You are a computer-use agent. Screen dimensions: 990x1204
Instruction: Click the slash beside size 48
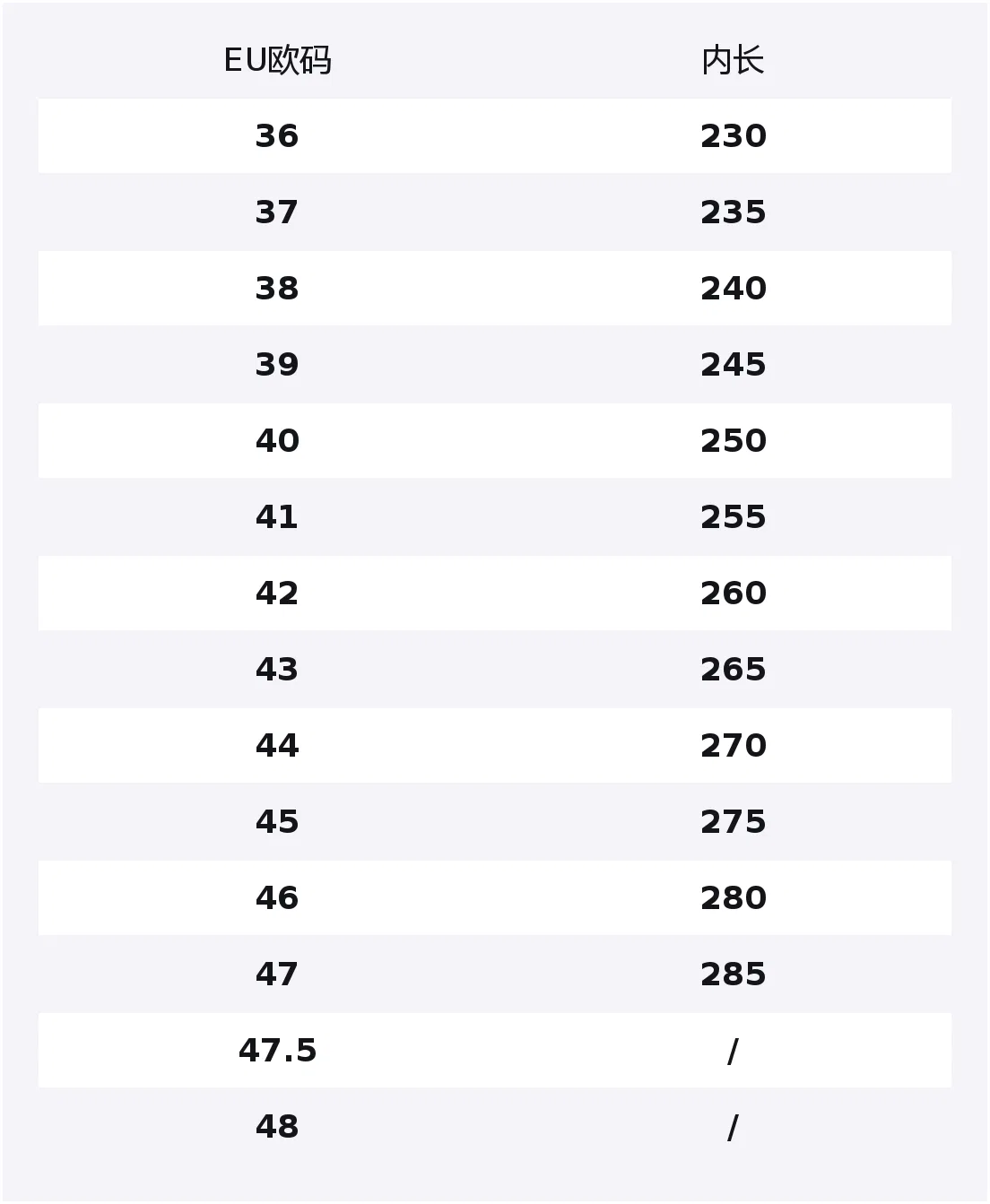pos(733,1128)
